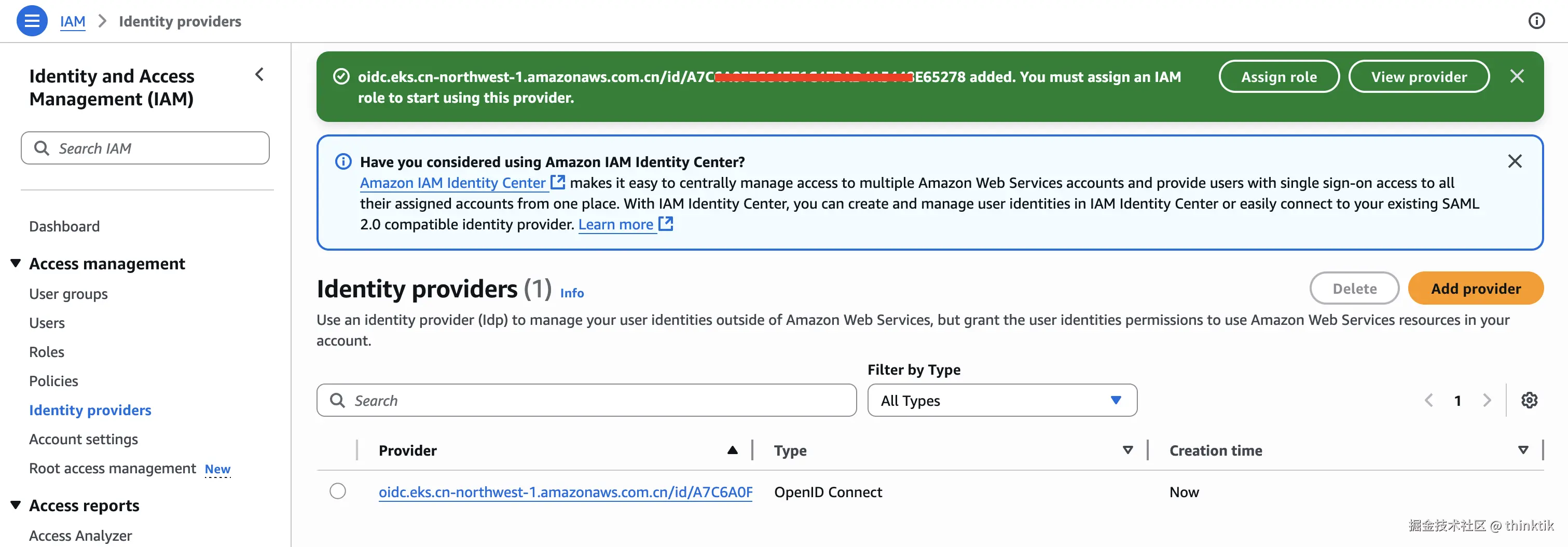Open the Filter by Type dropdown
The height and width of the screenshot is (547, 1568).
1002,400
